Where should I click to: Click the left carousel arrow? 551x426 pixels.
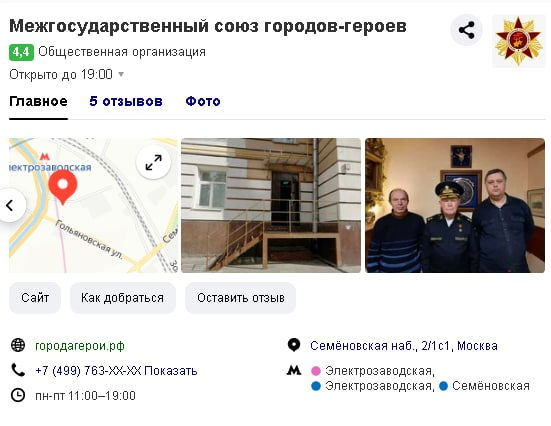coord(11,205)
